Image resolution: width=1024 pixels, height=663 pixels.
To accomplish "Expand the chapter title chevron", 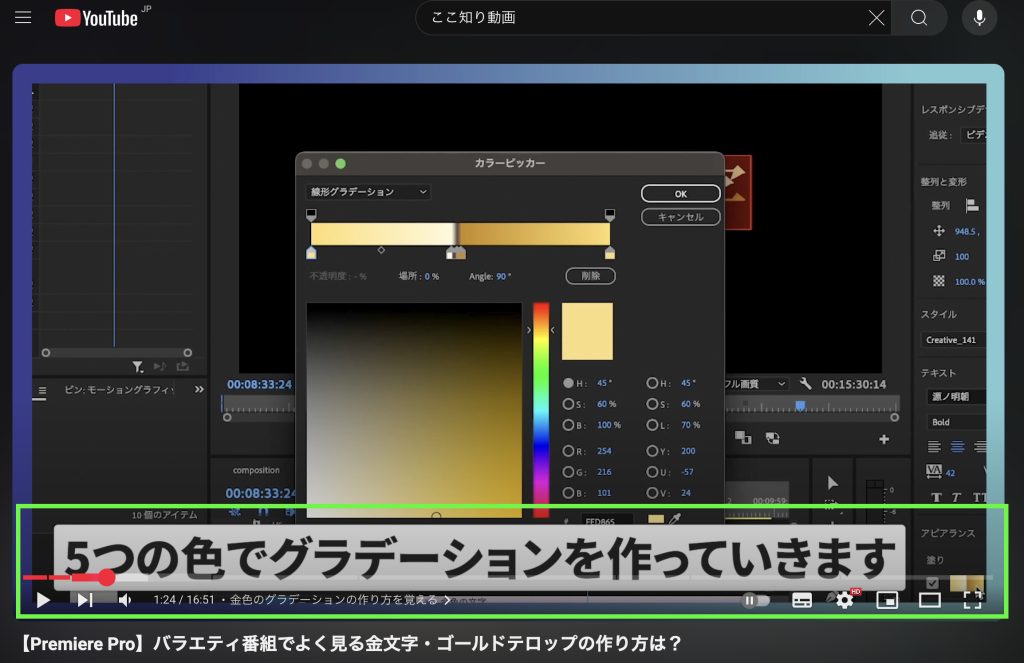I will (447, 601).
